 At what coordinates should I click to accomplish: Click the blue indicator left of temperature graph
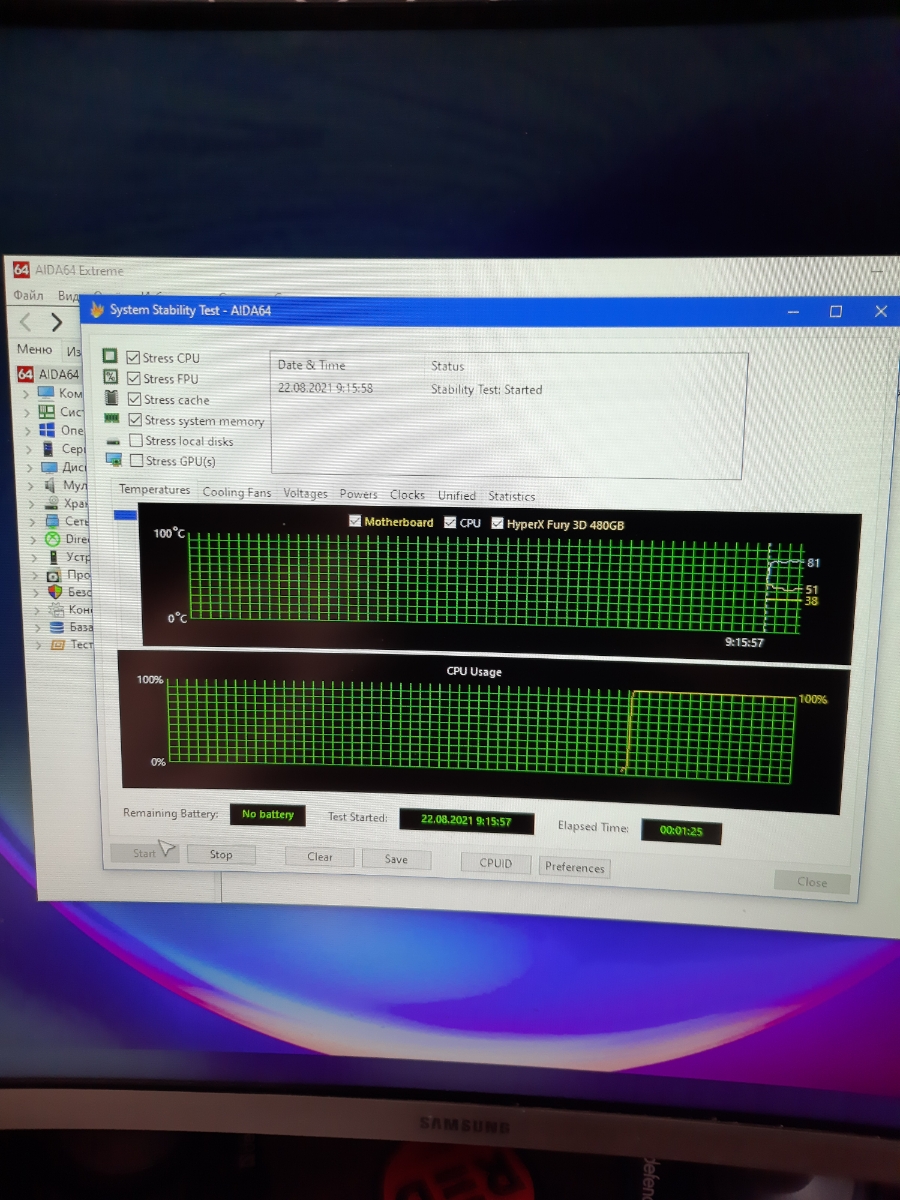point(126,515)
